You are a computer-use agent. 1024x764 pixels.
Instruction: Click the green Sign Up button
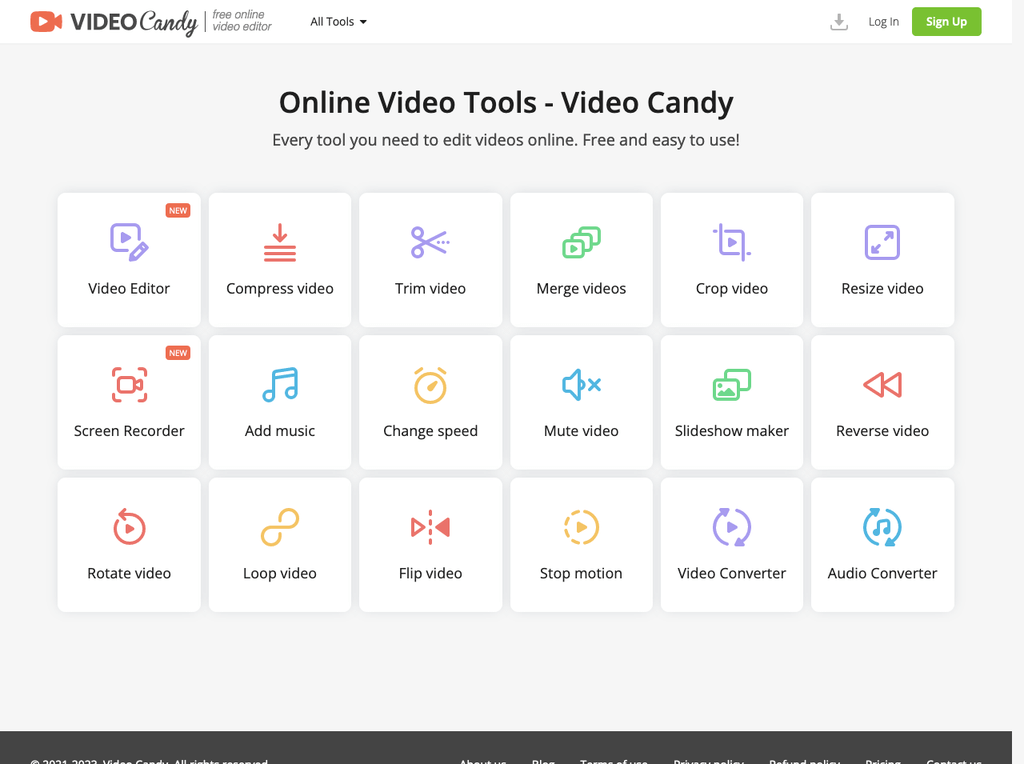[946, 21]
